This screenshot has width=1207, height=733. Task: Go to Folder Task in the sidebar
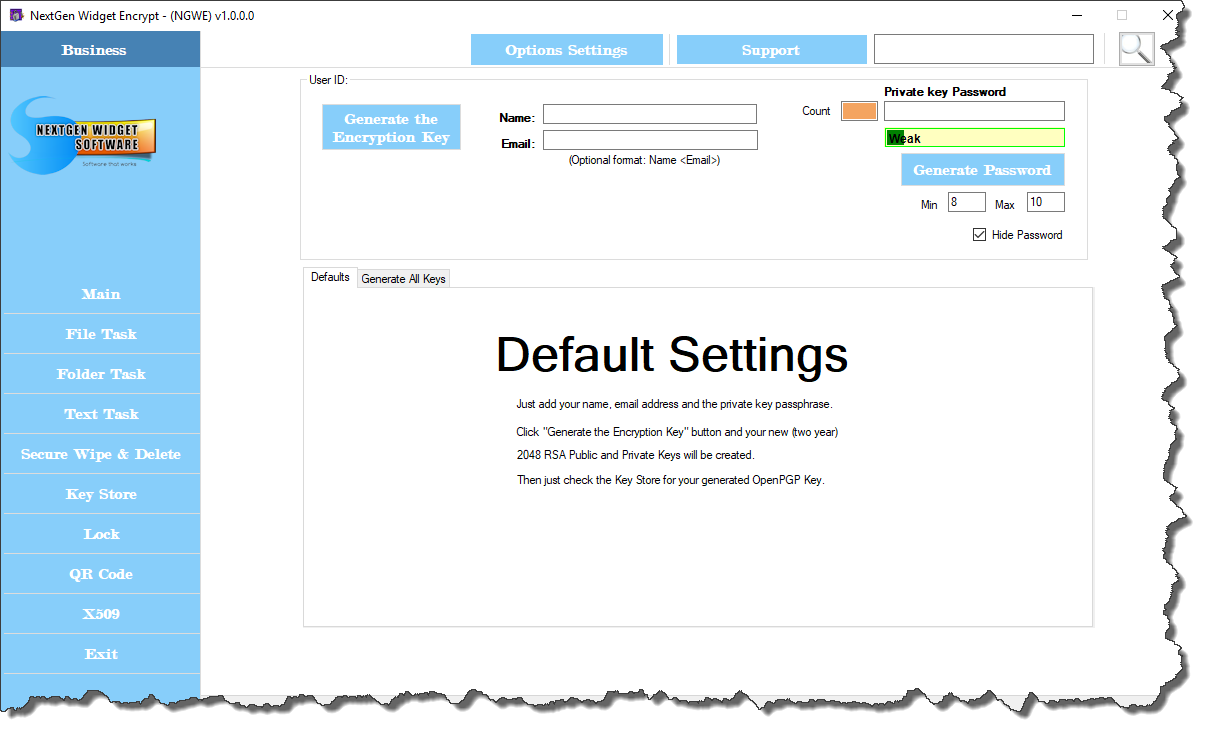click(101, 374)
